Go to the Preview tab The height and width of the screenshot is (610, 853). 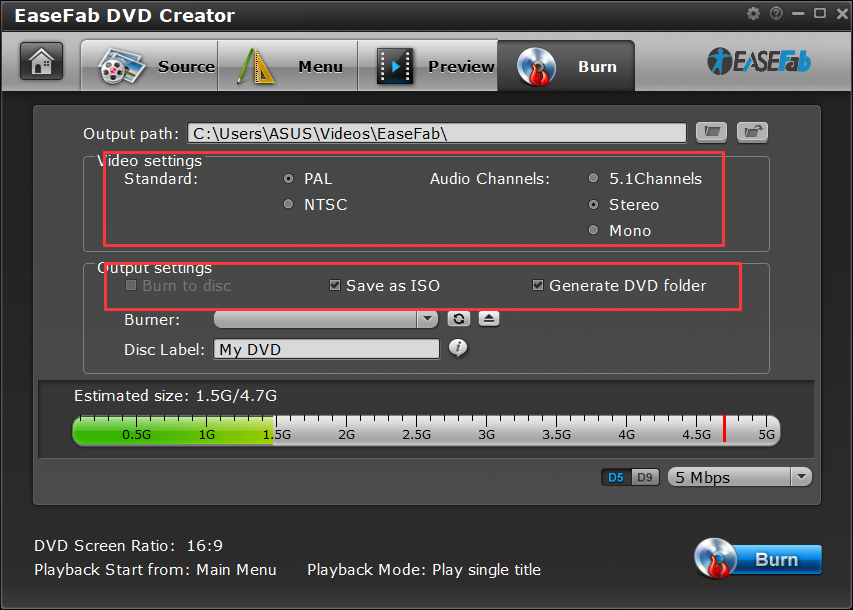(x=436, y=67)
